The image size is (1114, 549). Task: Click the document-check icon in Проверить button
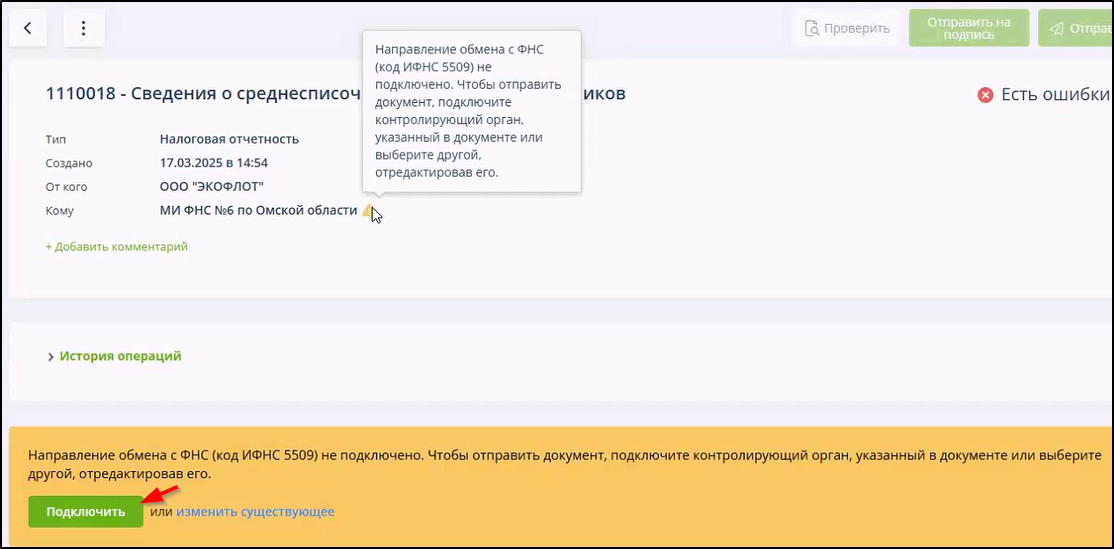click(x=812, y=29)
